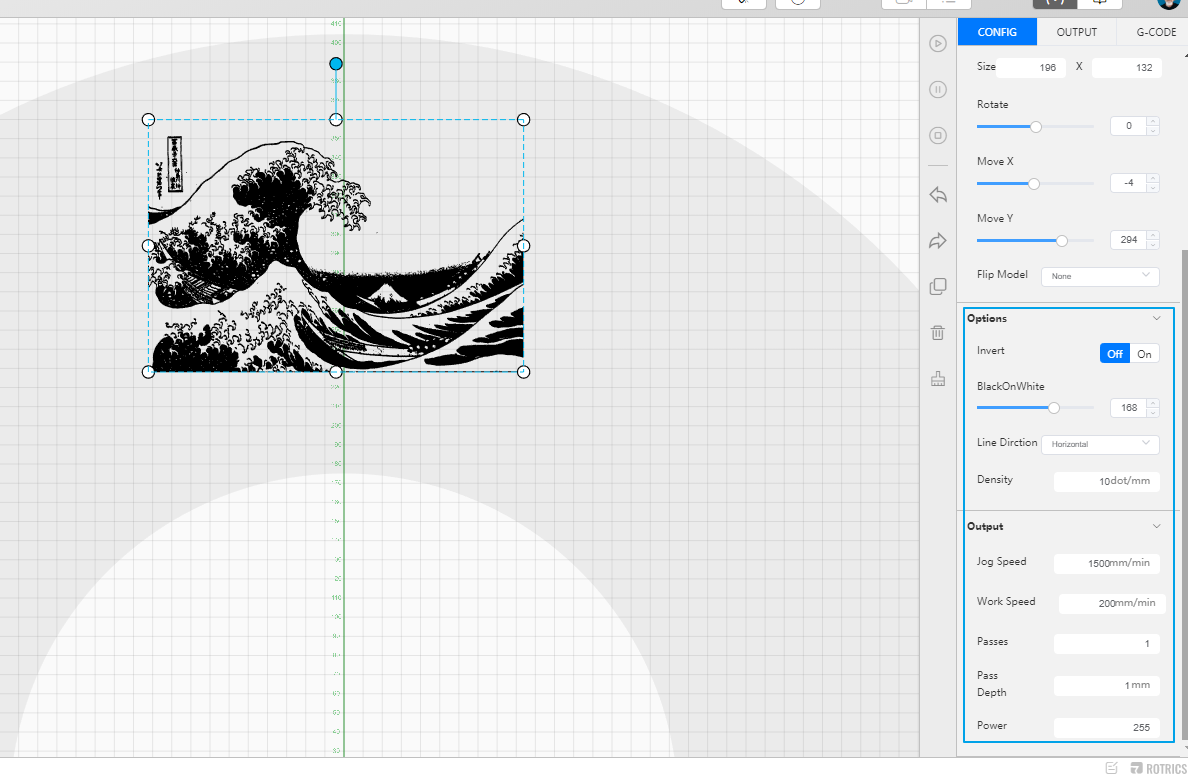The width and height of the screenshot is (1188, 776).
Task: Click the Move Y value field showing 294
Action: [x=1128, y=239]
